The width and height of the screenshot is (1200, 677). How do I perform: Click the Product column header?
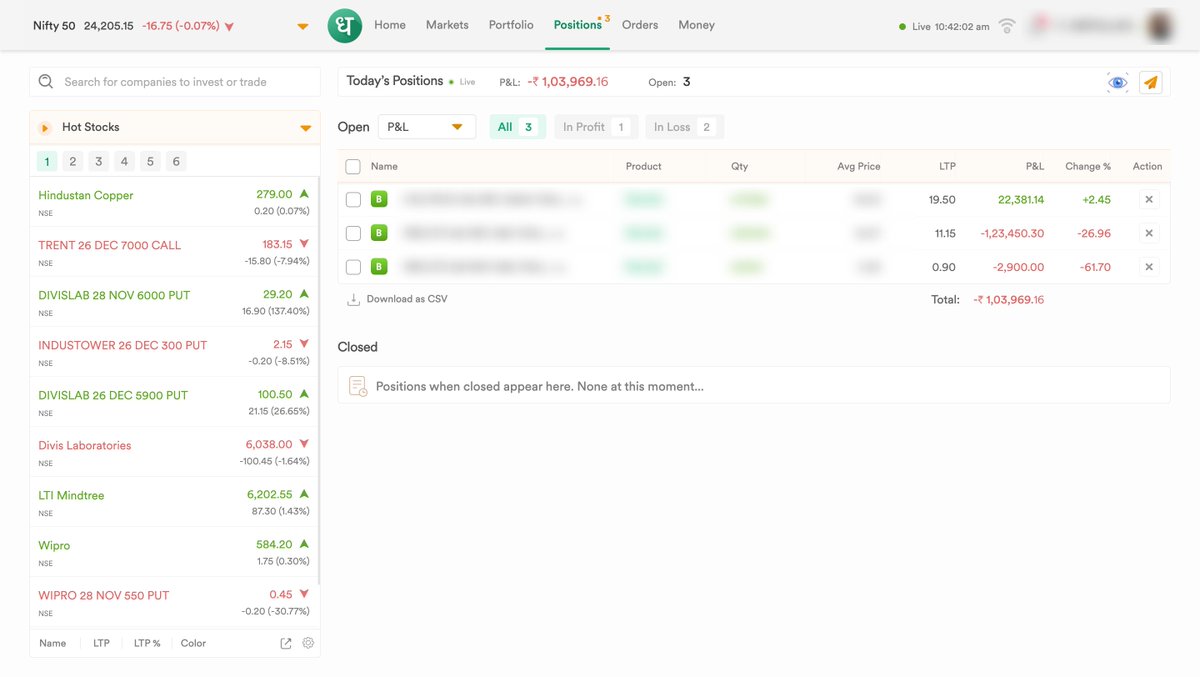coord(644,166)
